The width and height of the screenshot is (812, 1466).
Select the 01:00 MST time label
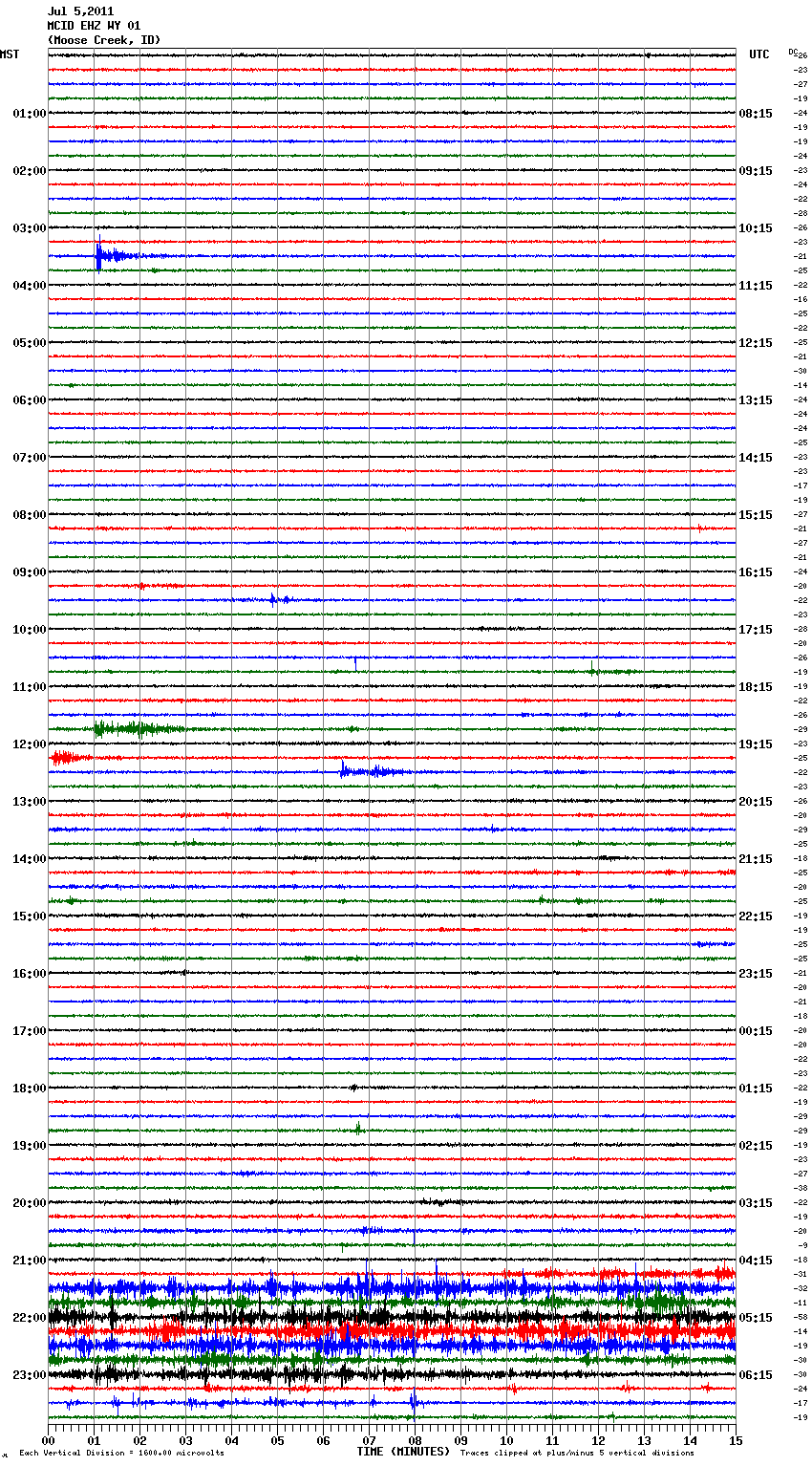(30, 114)
